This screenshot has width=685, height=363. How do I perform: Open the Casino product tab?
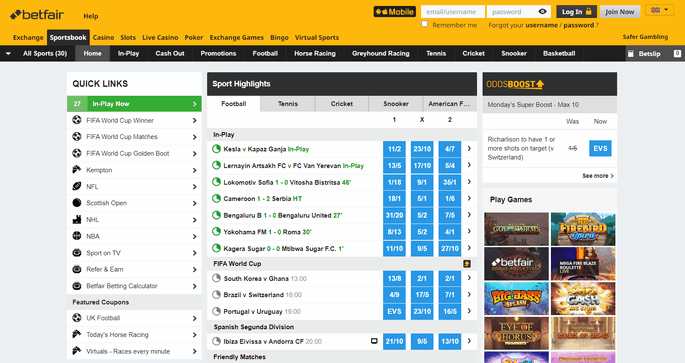click(104, 38)
